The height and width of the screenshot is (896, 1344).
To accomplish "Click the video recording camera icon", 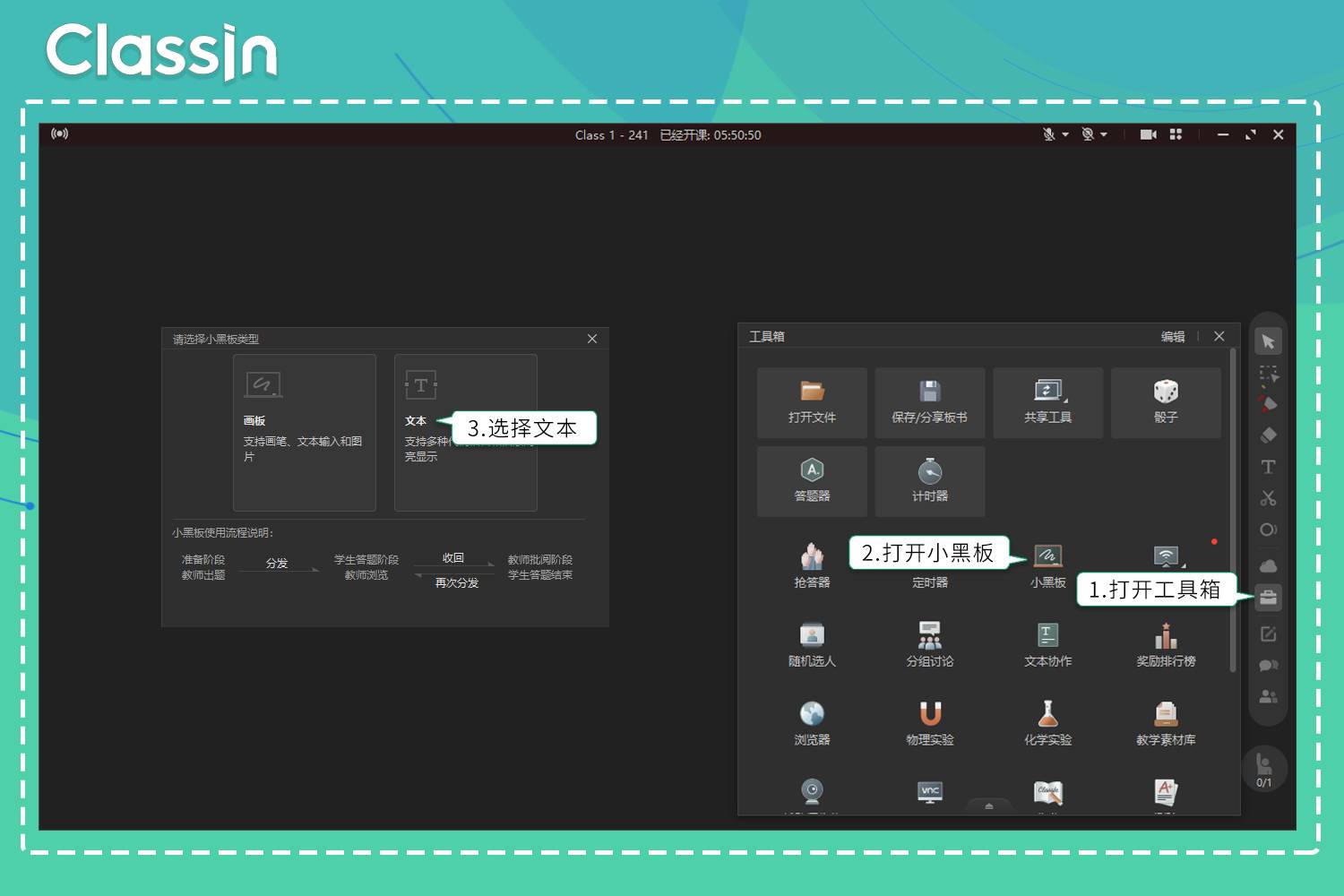I will (x=1148, y=134).
